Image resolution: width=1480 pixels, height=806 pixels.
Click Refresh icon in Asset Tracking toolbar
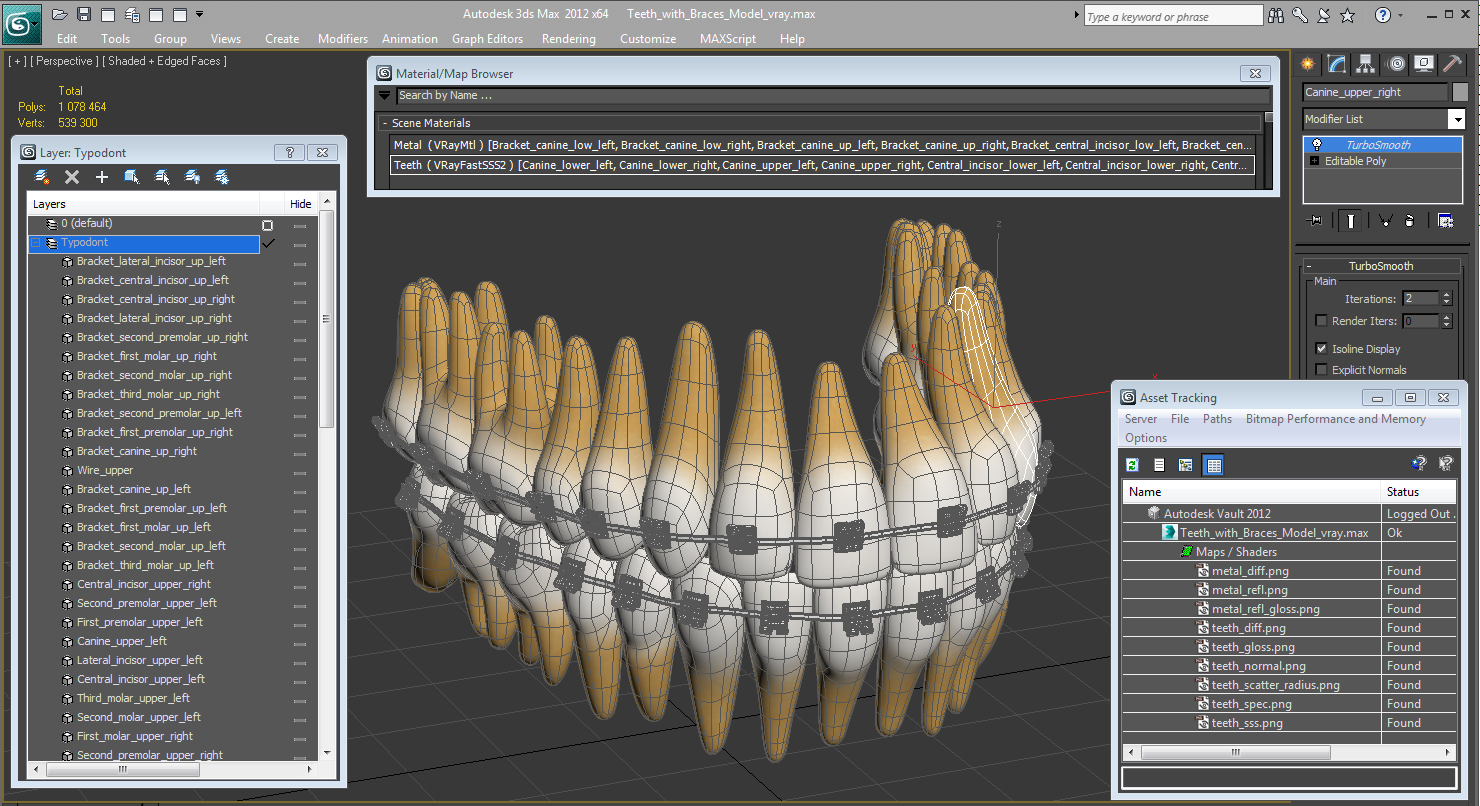pos(1133,465)
